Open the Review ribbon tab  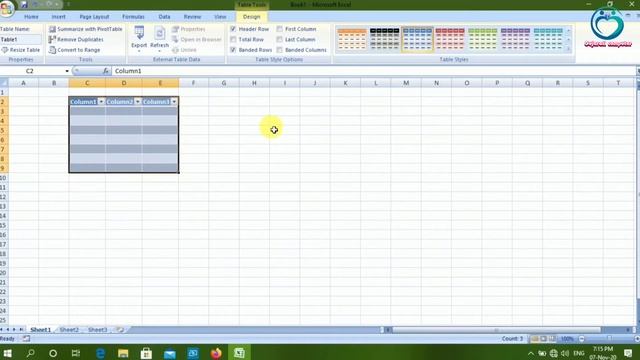click(x=192, y=17)
